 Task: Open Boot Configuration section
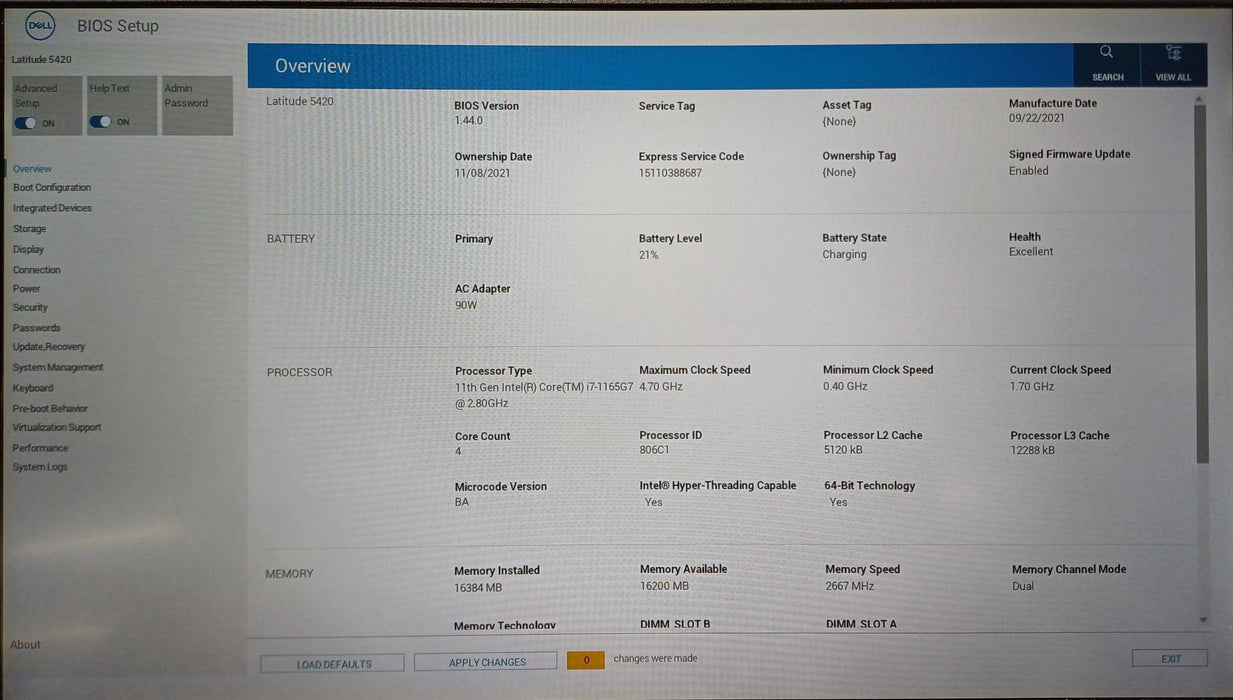52,188
